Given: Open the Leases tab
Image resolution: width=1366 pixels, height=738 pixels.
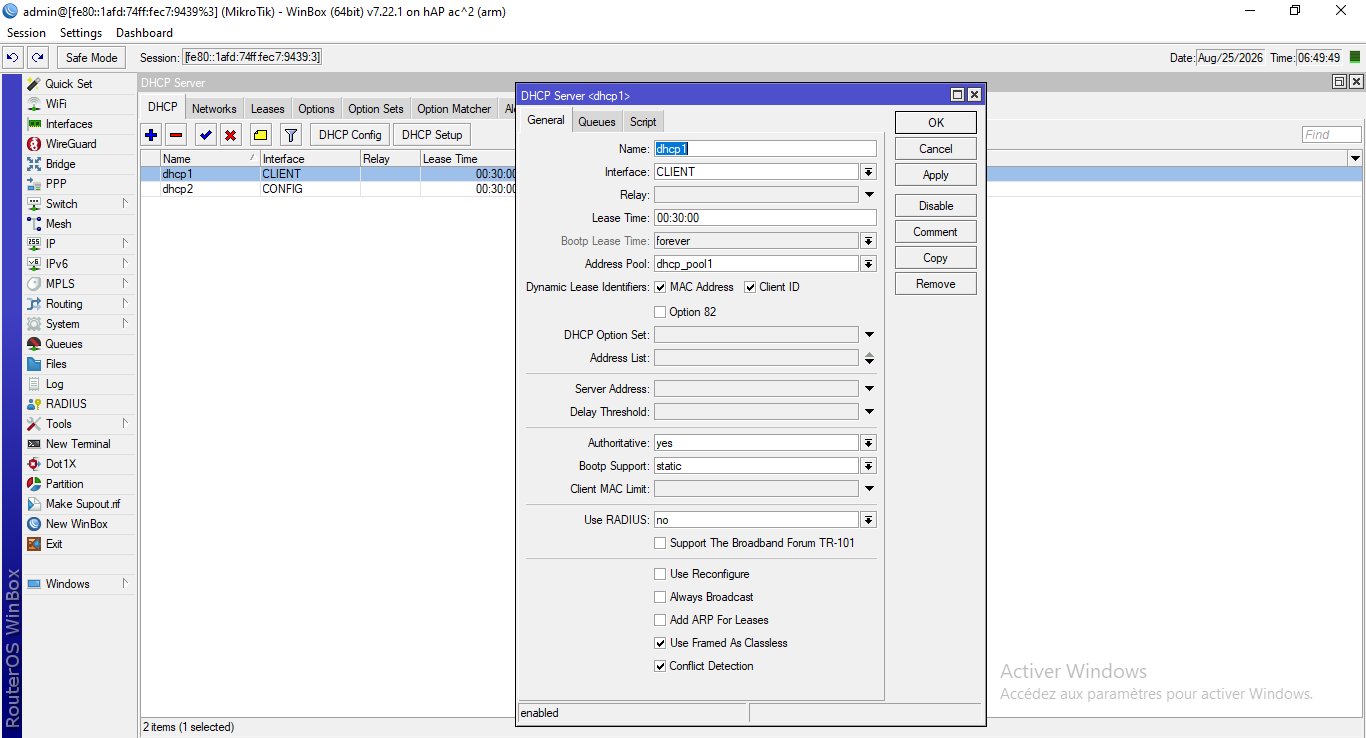Looking at the screenshot, I should coord(267,109).
